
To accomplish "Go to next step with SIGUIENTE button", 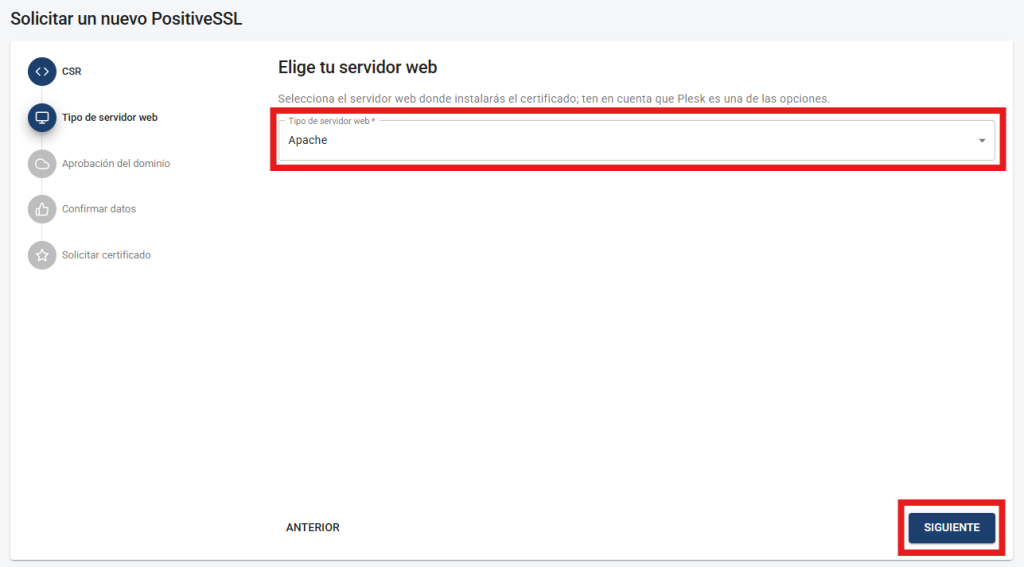I will (x=952, y=527).
